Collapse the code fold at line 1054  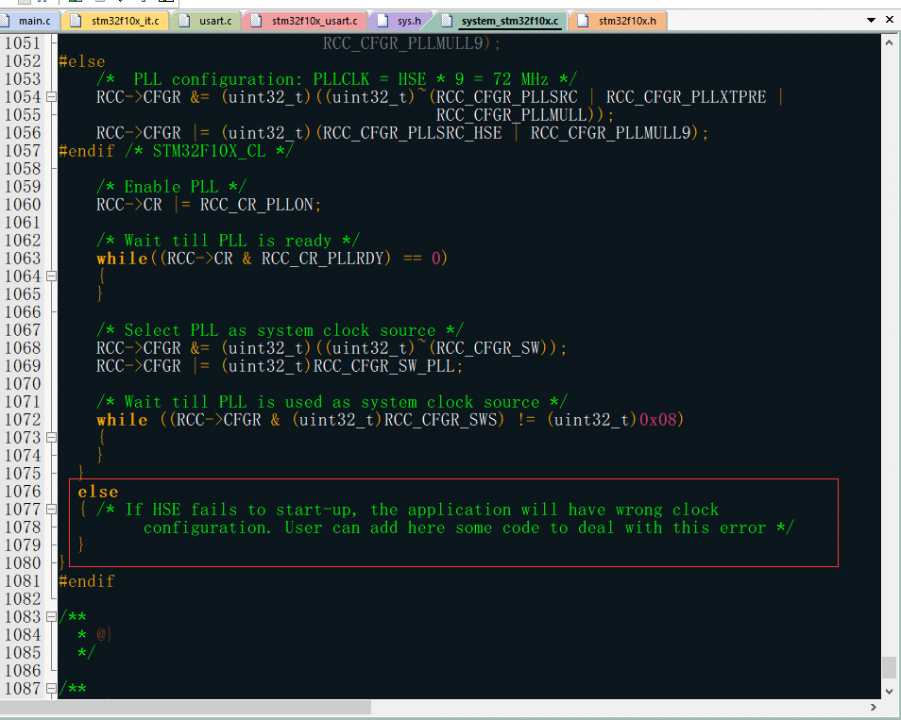pos(52,97)
